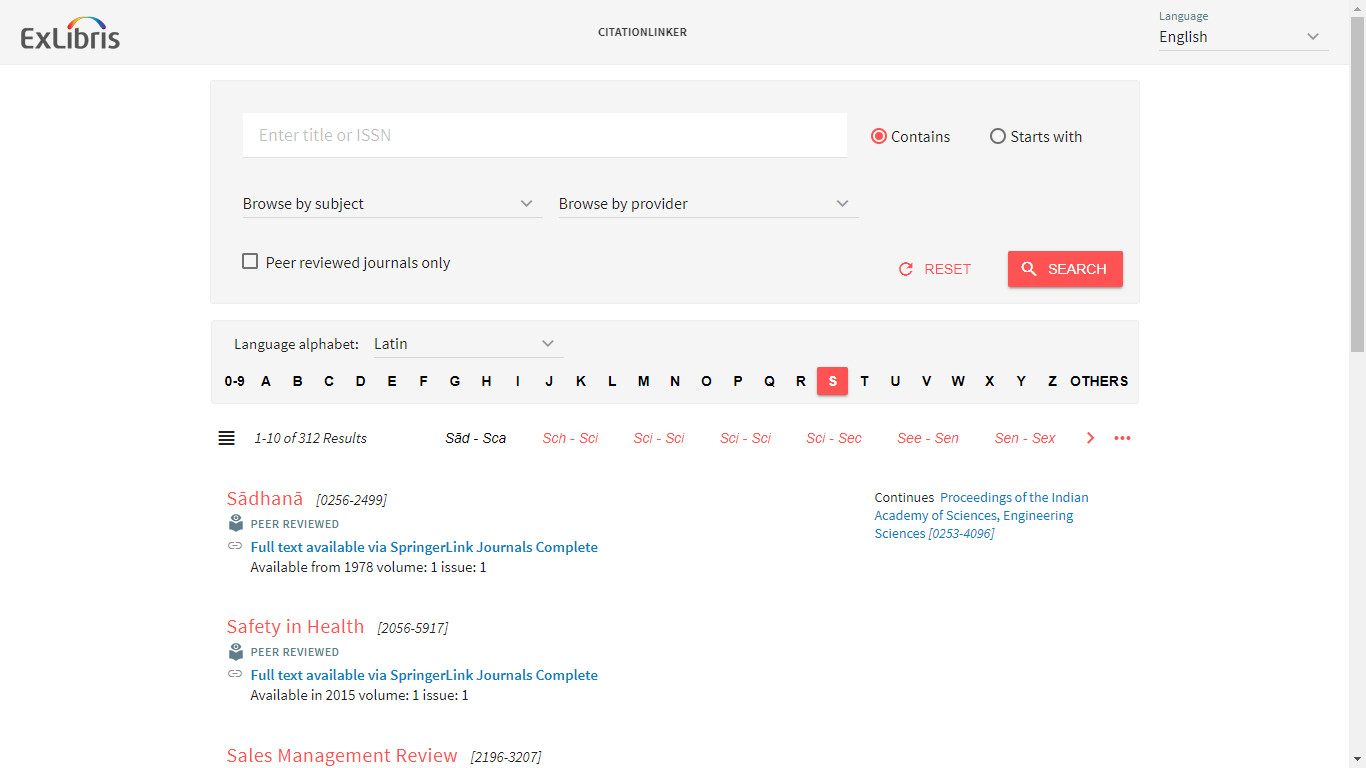This screenshot has height=768, width=1366.
Task: Open the Sales Management Review journal link
Action: click(342, 755)
